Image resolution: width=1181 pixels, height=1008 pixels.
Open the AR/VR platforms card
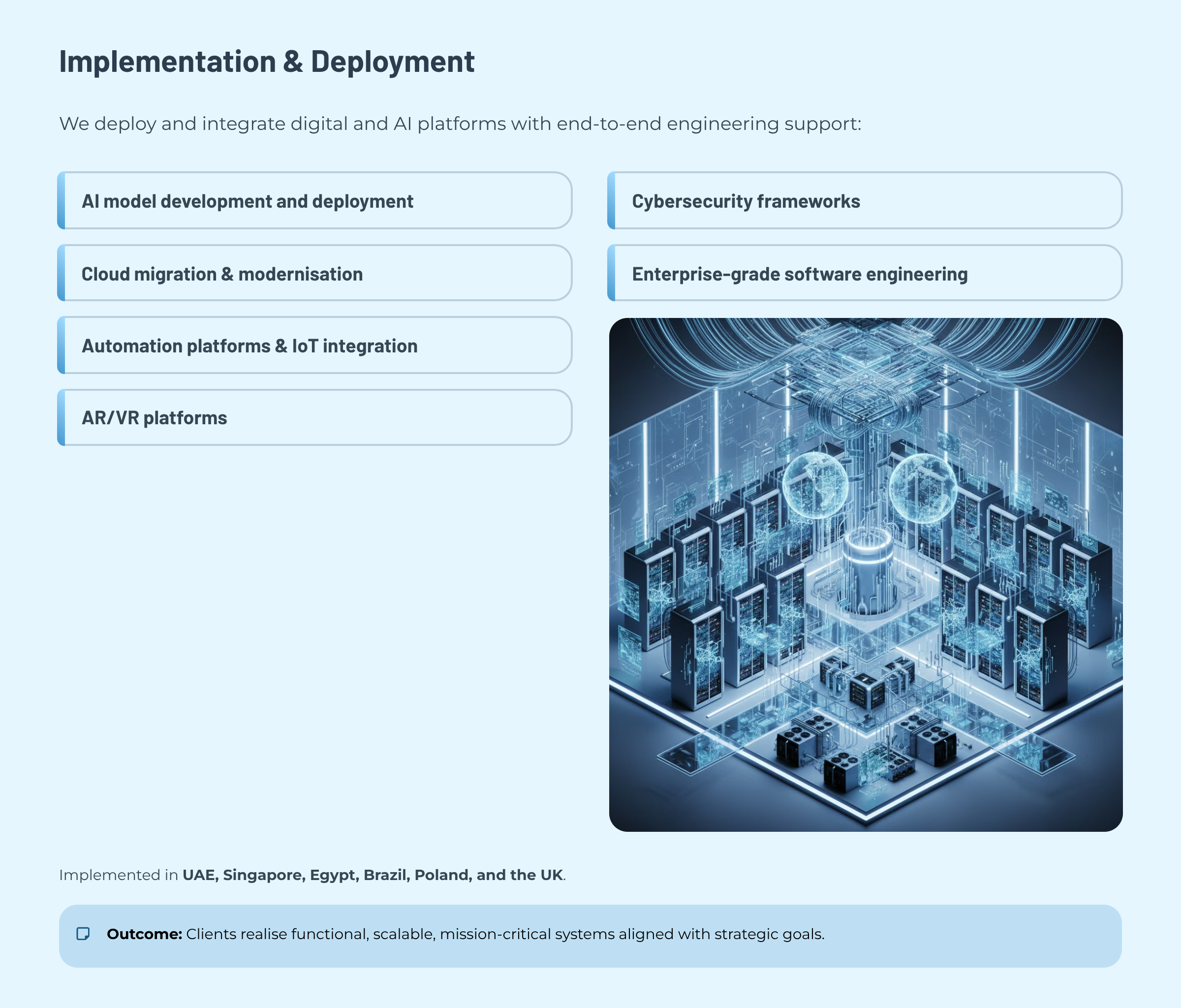(314, 418)
